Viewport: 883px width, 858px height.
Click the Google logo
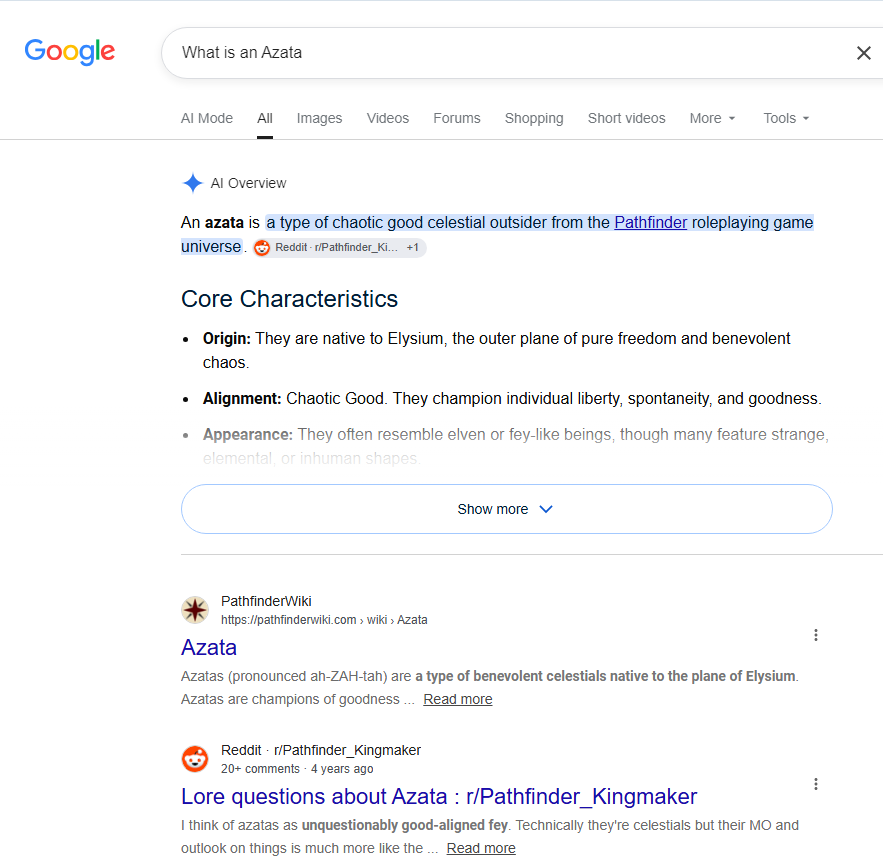coord(70,52)
